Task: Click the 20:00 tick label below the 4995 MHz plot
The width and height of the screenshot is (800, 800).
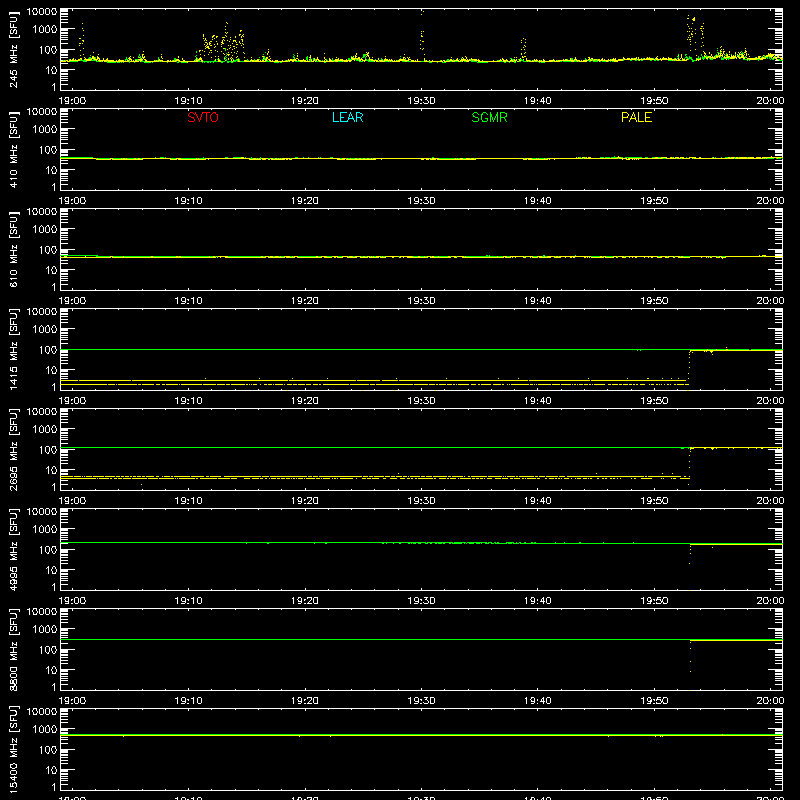Action: click(x=770, y=601)
